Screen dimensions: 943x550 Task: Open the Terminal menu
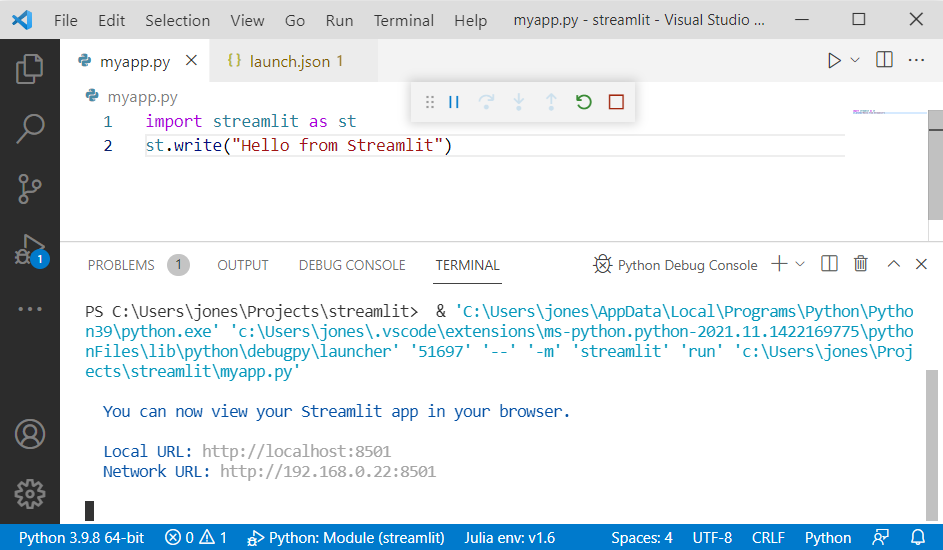click(404, 20)
